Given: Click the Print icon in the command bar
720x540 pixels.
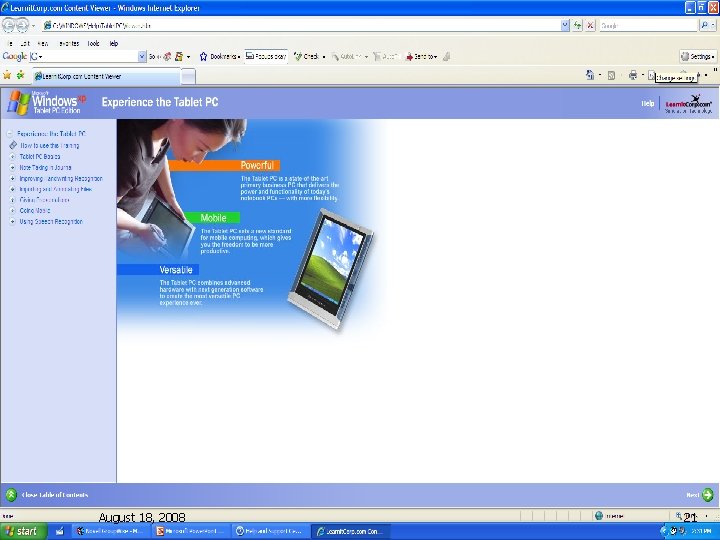Looking at the screenshot, I should (x=633, y=75).
